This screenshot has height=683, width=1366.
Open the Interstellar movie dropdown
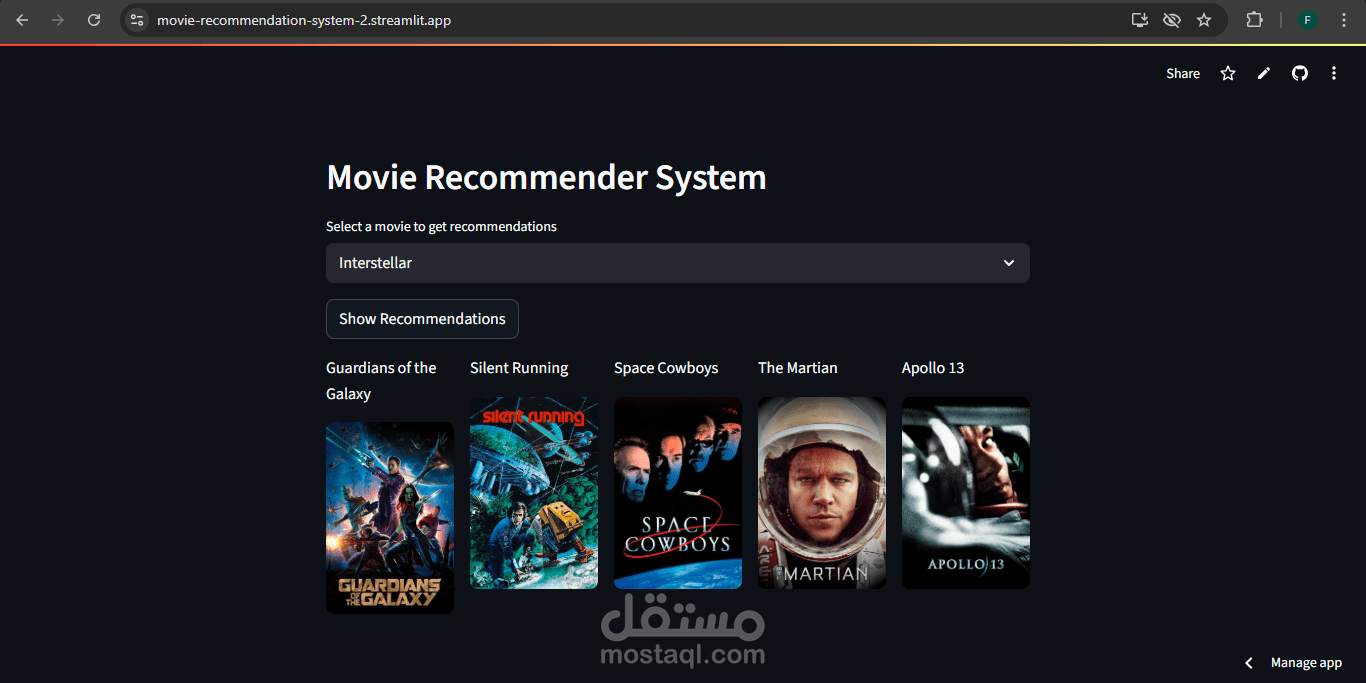point(678,263)
